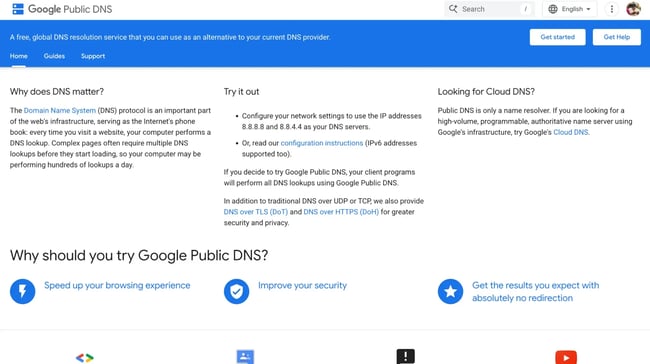Switch to the Home tab
This screenshot has width=650, height=364.
click(19, 56)
